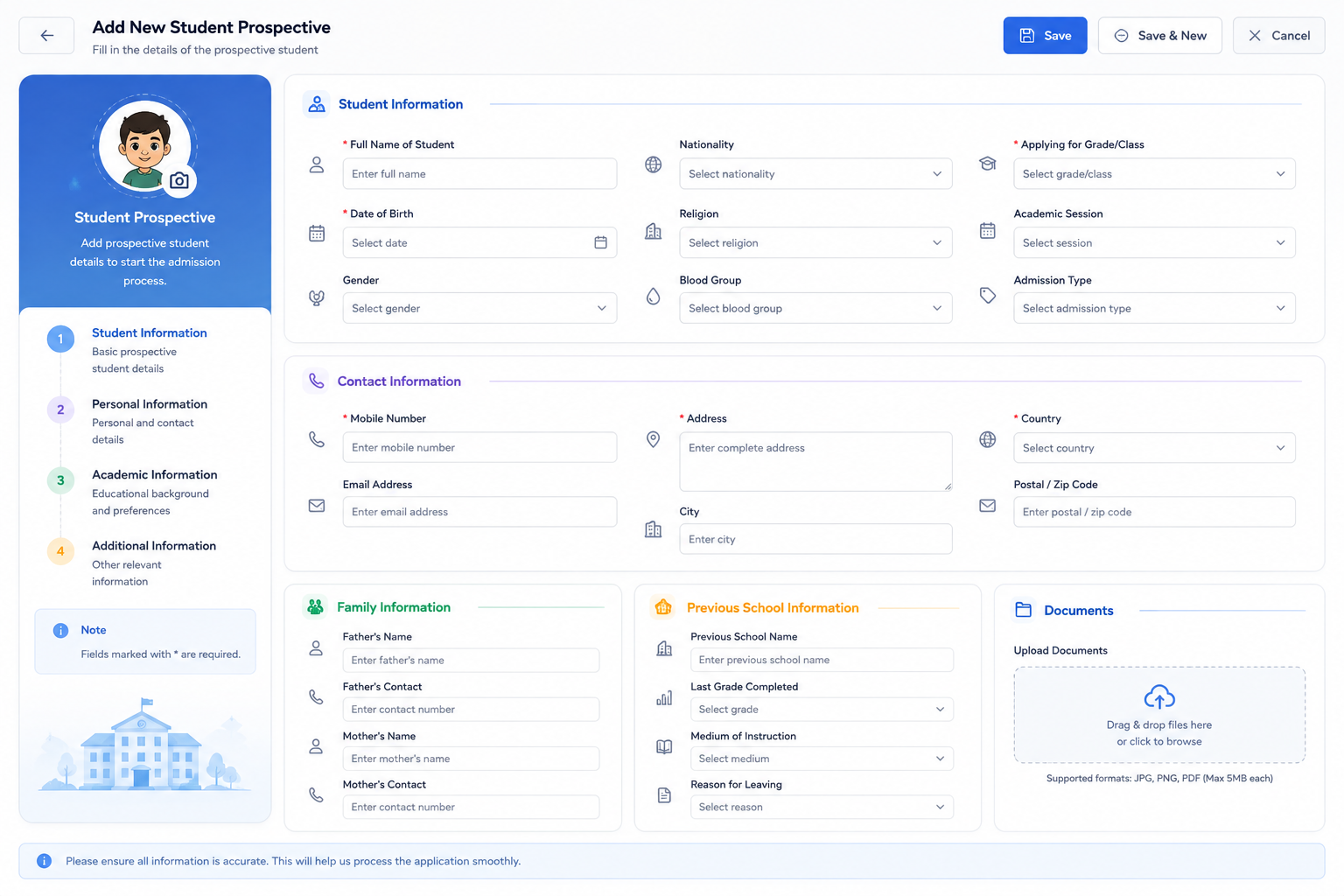The height and width of the screenshot is (896, 1344).
Task: Open the Select religion dropdown
Action: tap(815, 242)
